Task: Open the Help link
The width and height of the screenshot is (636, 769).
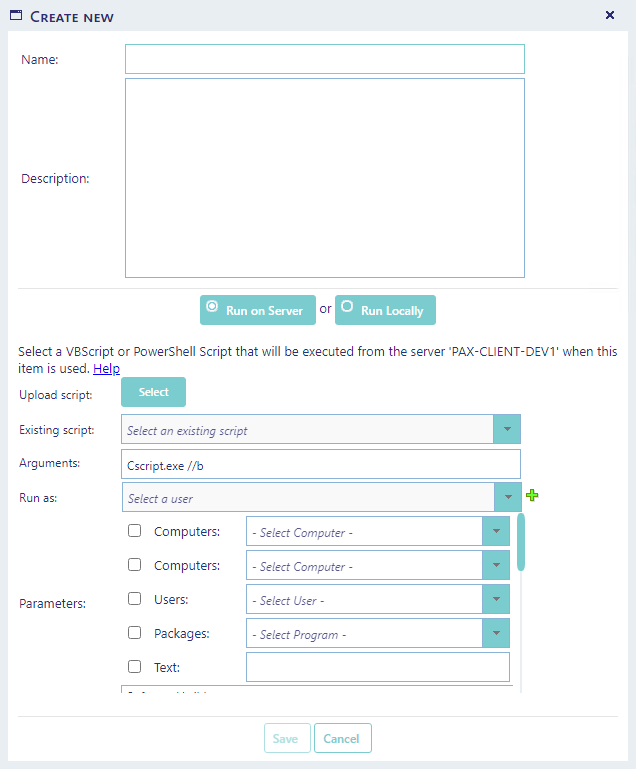Action: tap(106, 369)
